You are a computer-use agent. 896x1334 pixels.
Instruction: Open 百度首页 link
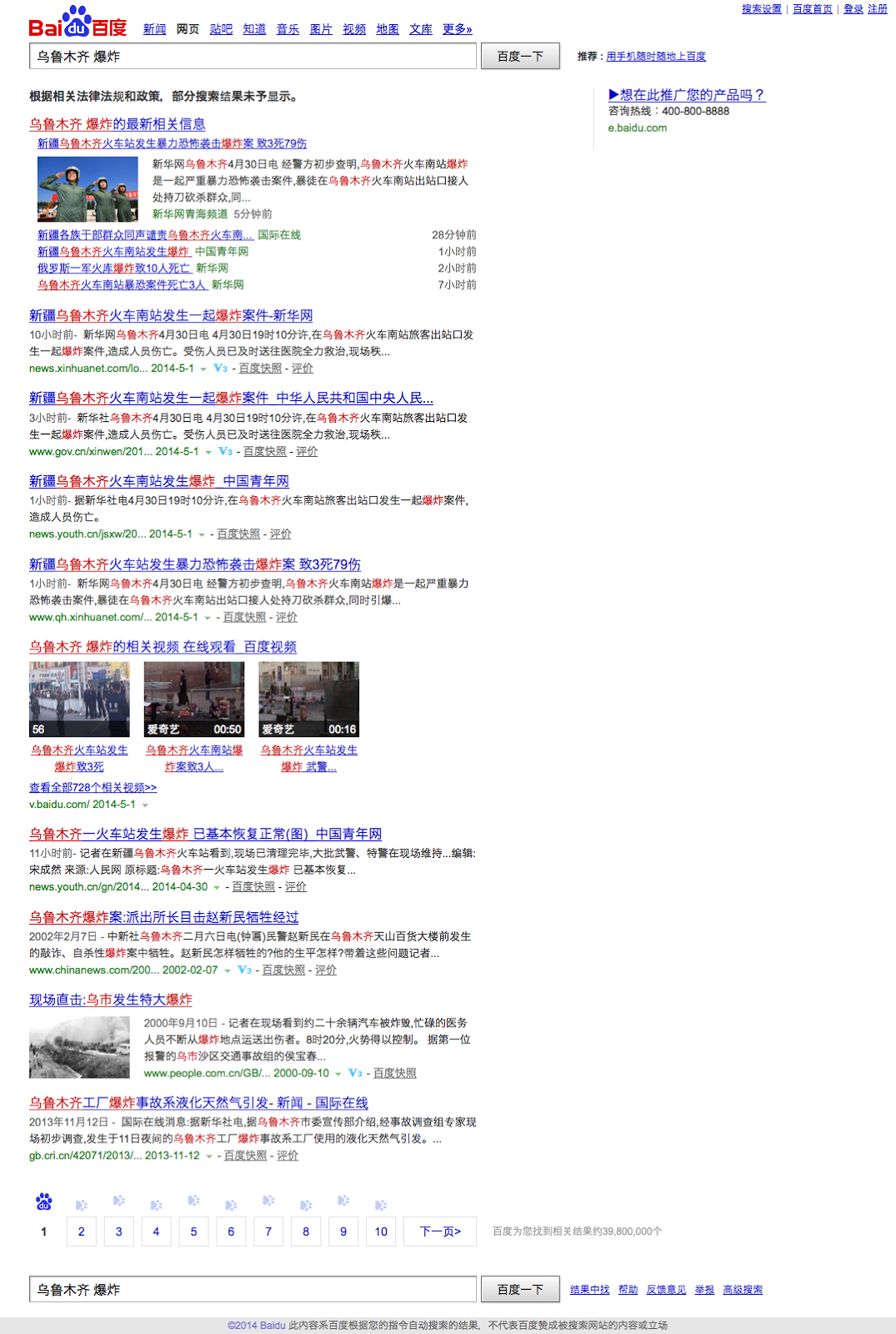[813, 9]
